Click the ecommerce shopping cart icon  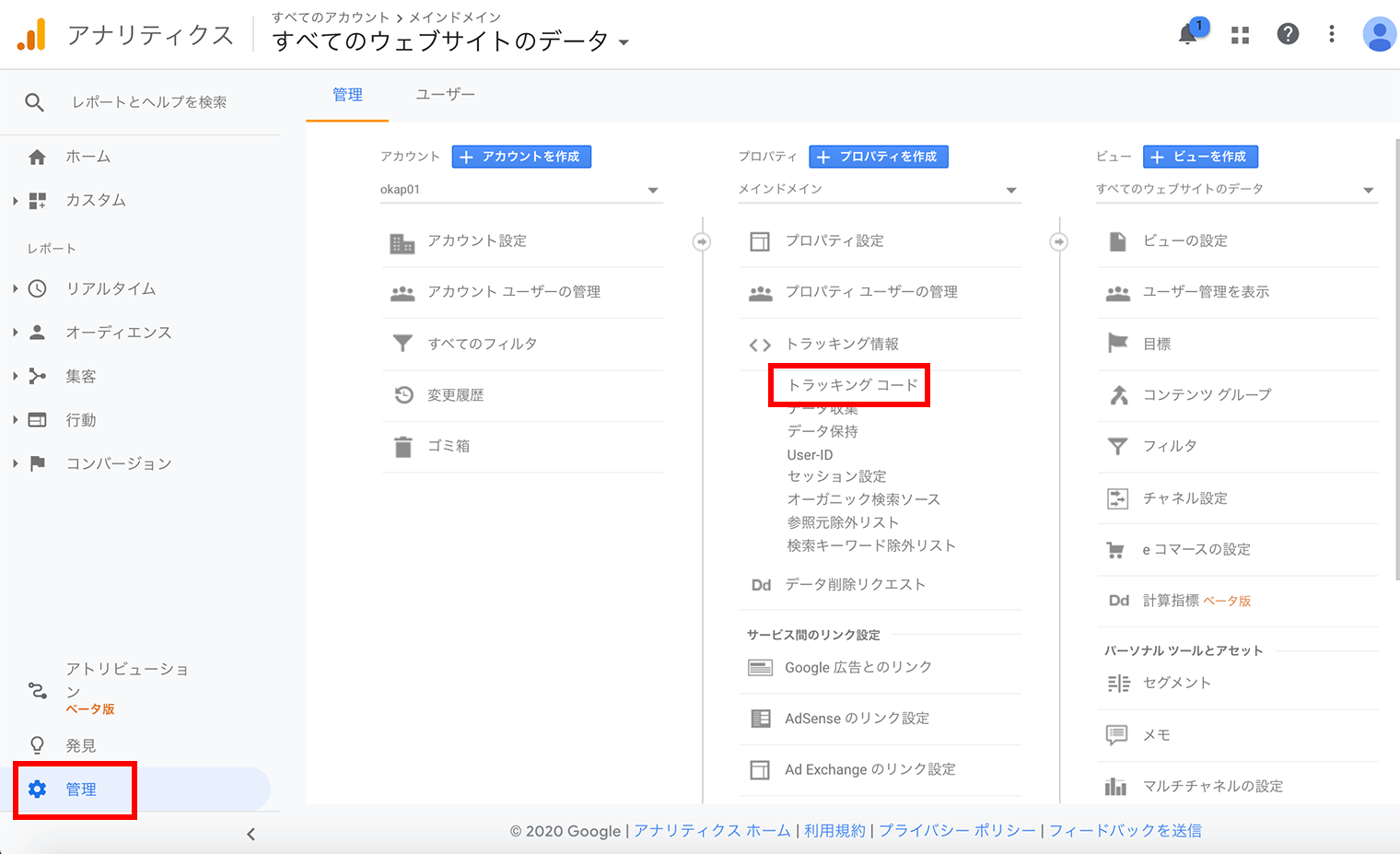tap(1115, 550)
